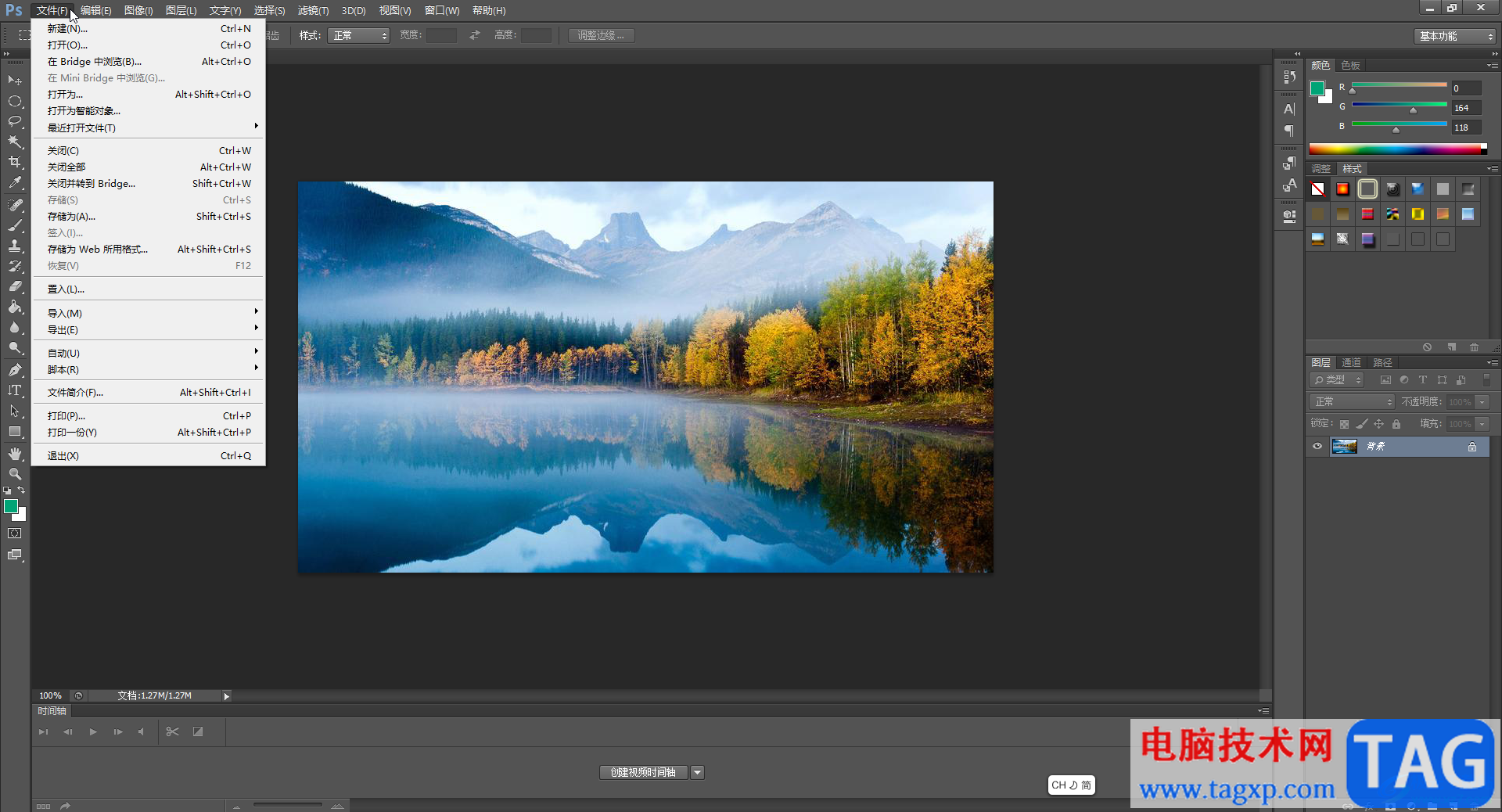Toggle Quick Mask mode
1502x812 pixels.
[15, 534]
